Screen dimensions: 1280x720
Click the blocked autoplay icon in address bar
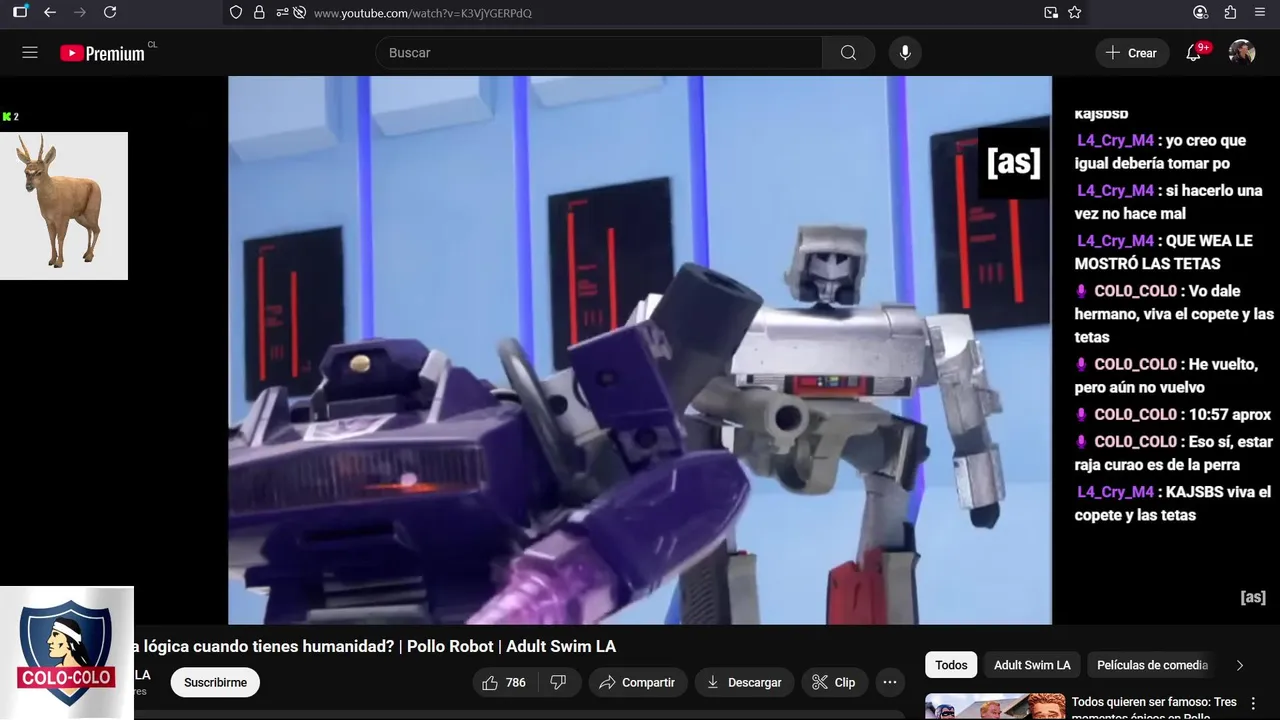tap(299, 13)
